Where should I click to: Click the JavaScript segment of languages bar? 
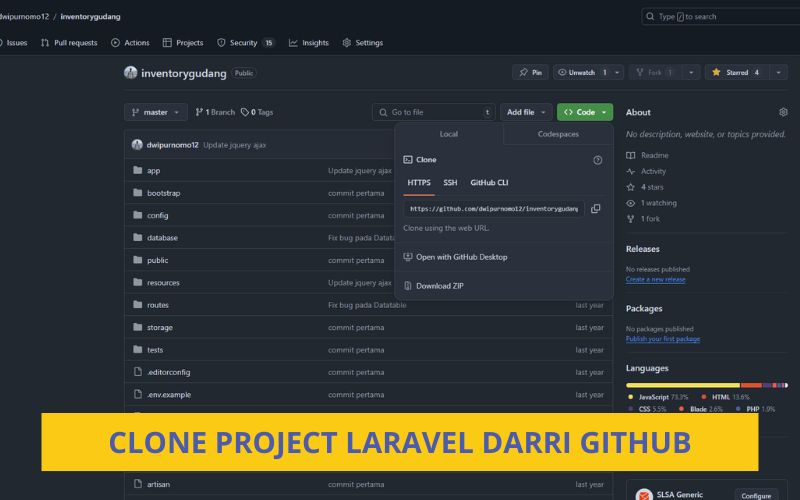coord(683,385)
